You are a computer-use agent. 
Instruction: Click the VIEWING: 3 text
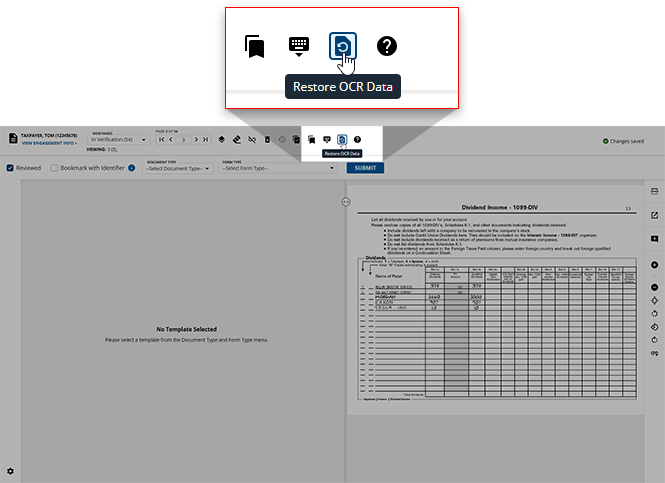click(x=102, y=149)
